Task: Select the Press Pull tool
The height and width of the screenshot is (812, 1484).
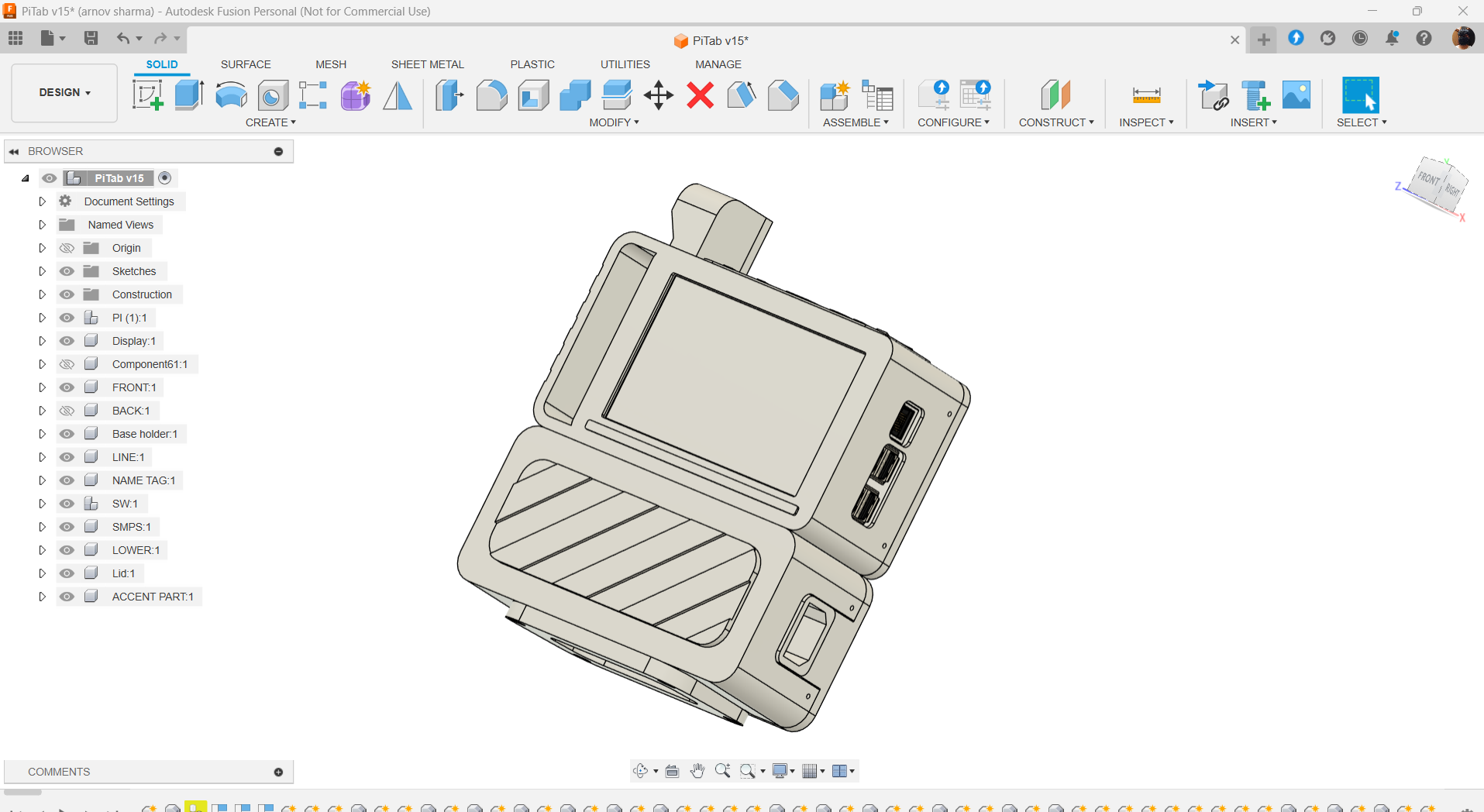Action: point(449,95)
